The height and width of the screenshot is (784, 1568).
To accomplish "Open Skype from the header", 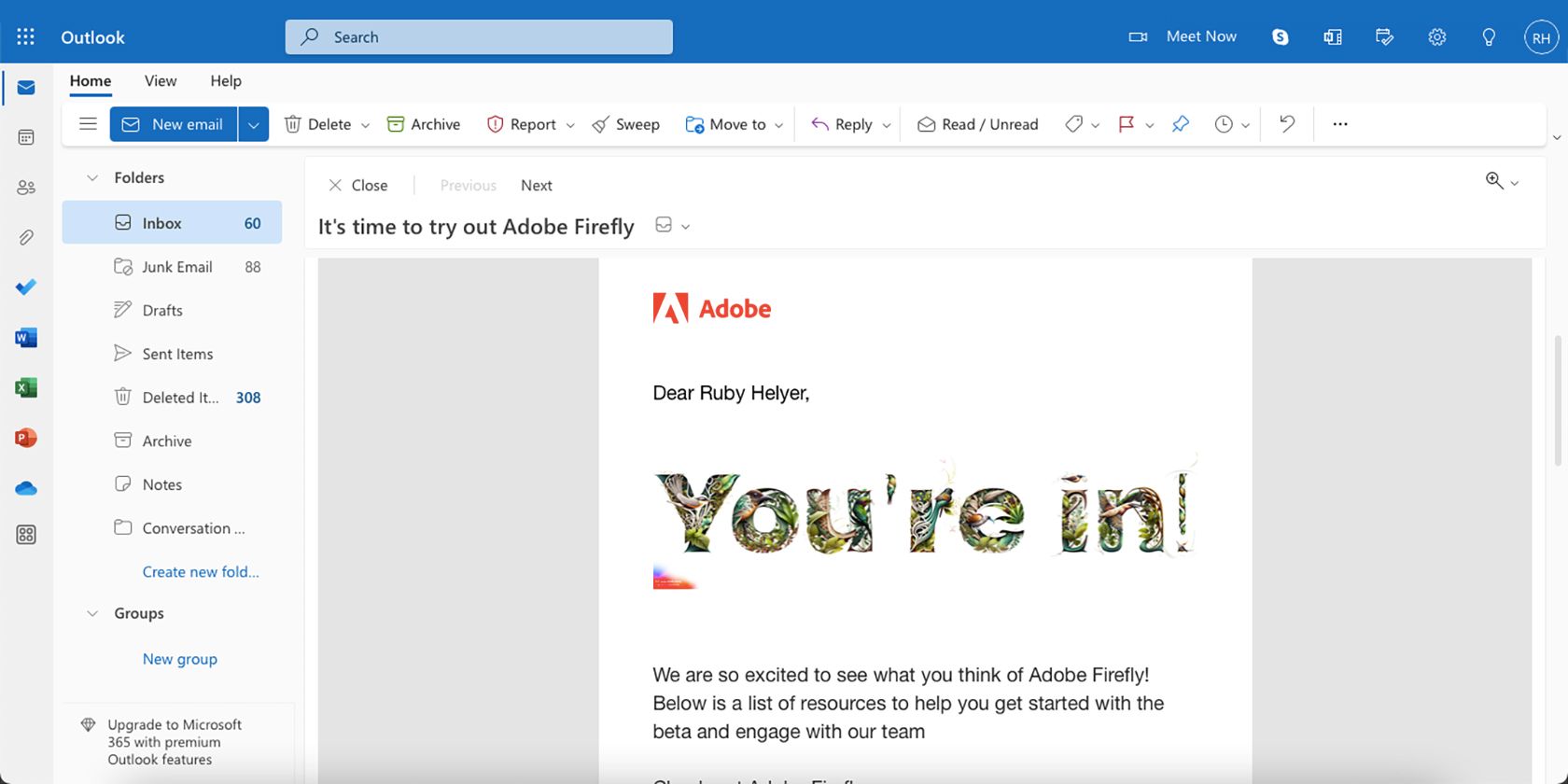I will [1281, 37].
